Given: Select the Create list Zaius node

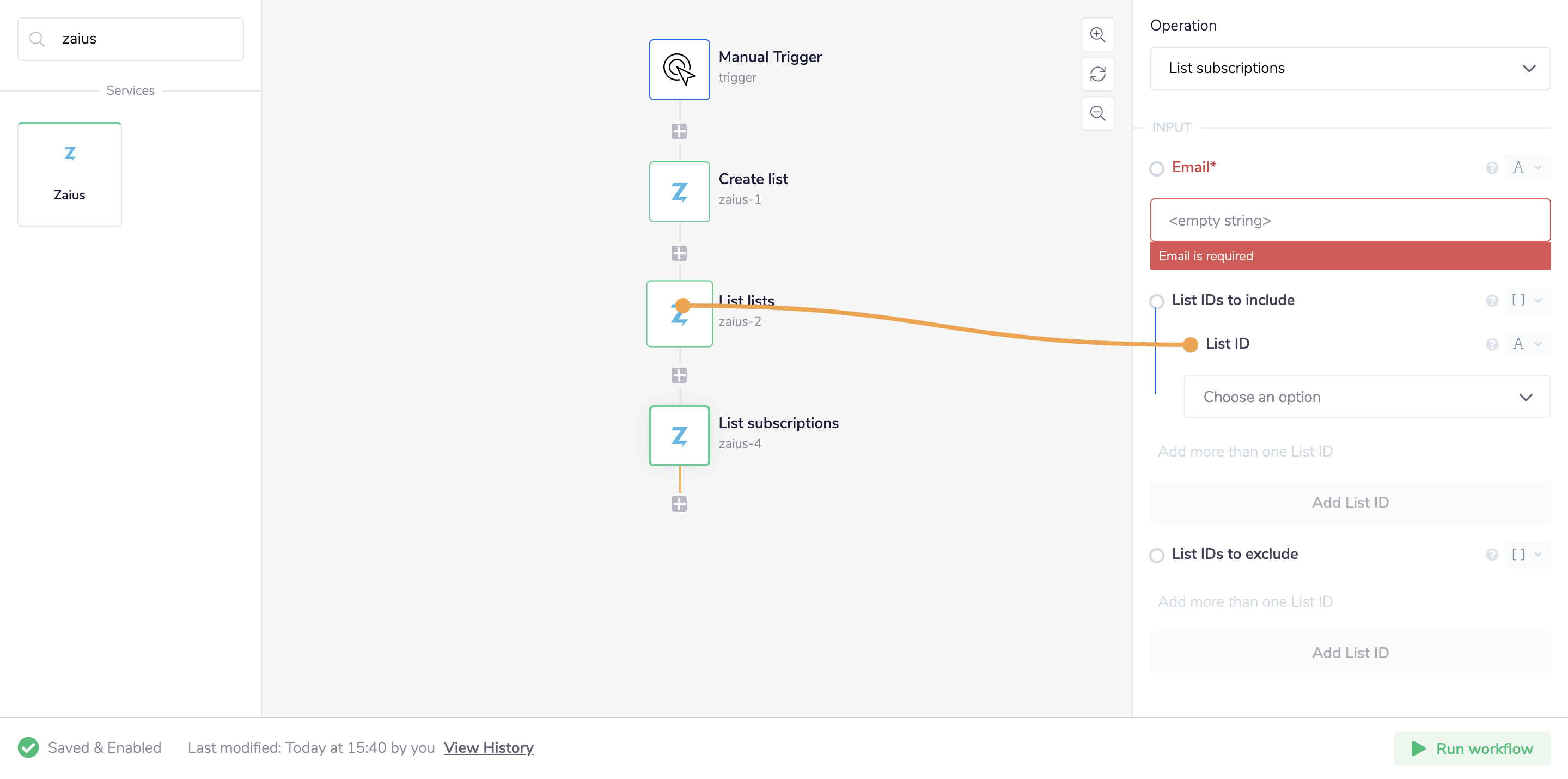Looking at the screenshot, I should tap(679, 192).
